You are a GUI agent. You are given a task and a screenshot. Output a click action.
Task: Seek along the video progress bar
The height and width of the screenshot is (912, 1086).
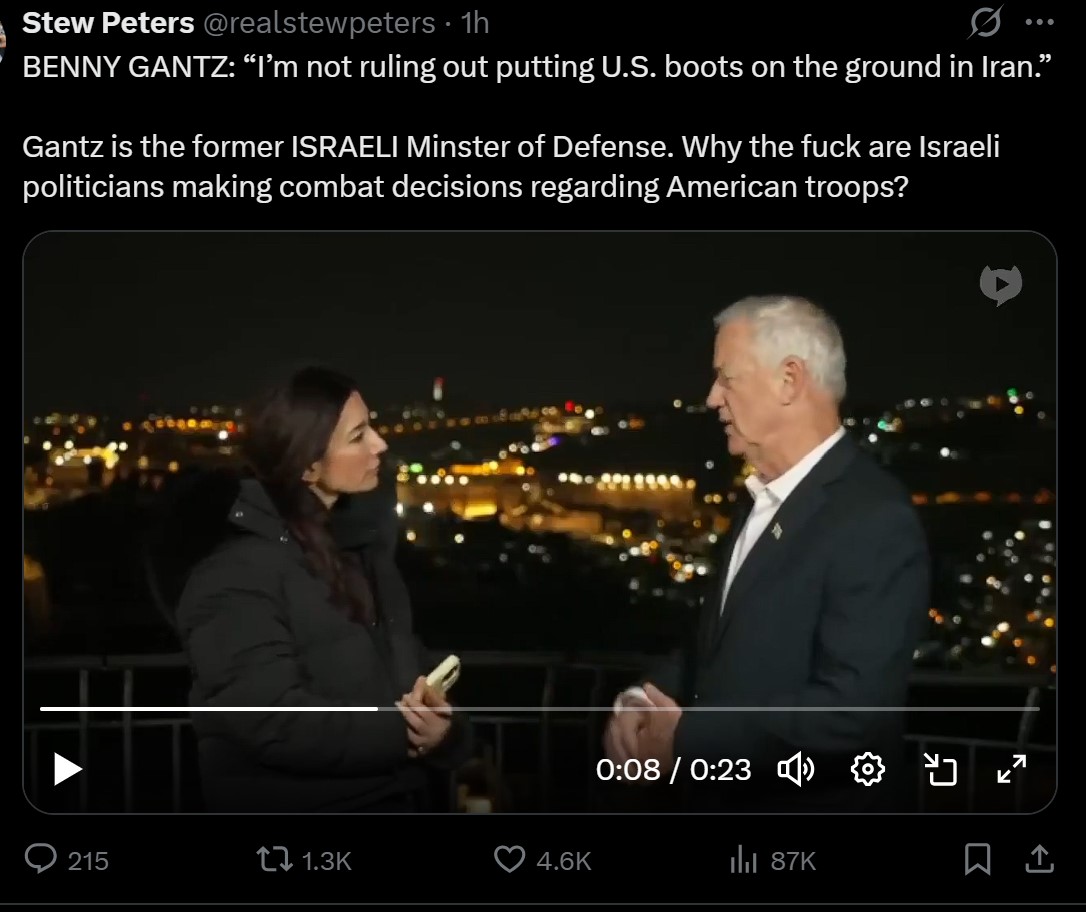[540, 708]
